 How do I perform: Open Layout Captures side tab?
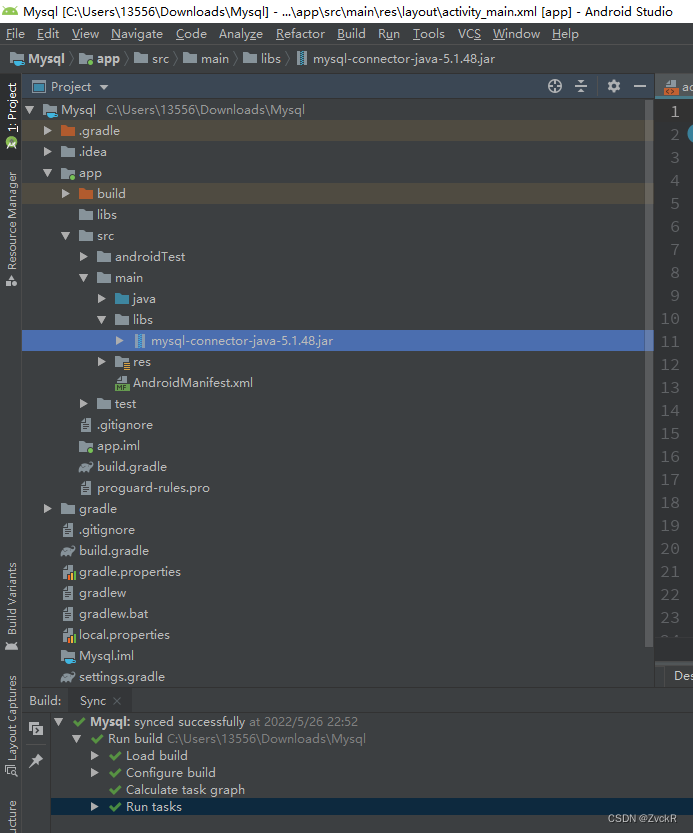11,726
